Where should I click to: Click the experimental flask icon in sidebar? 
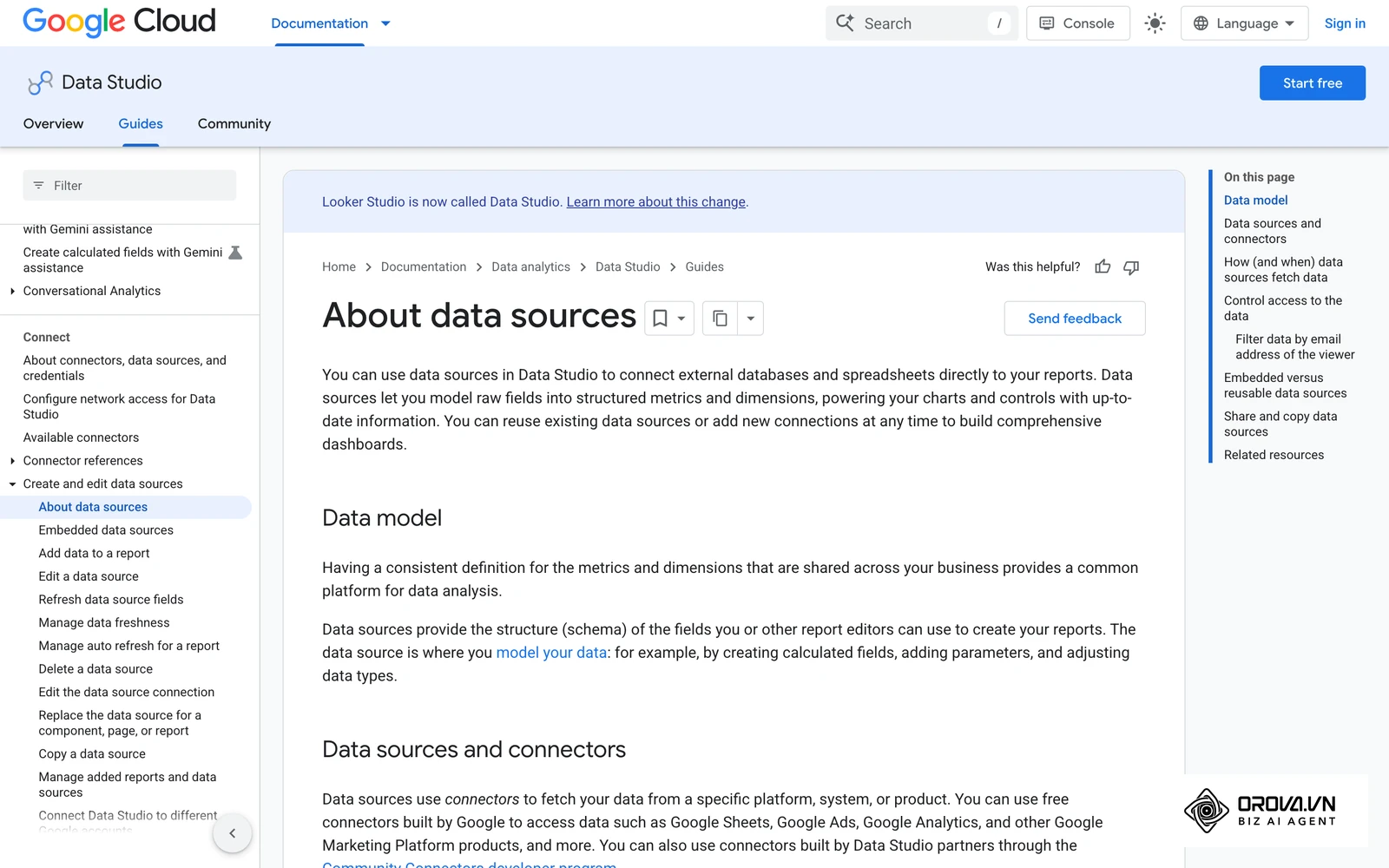[x=235, y=253]
